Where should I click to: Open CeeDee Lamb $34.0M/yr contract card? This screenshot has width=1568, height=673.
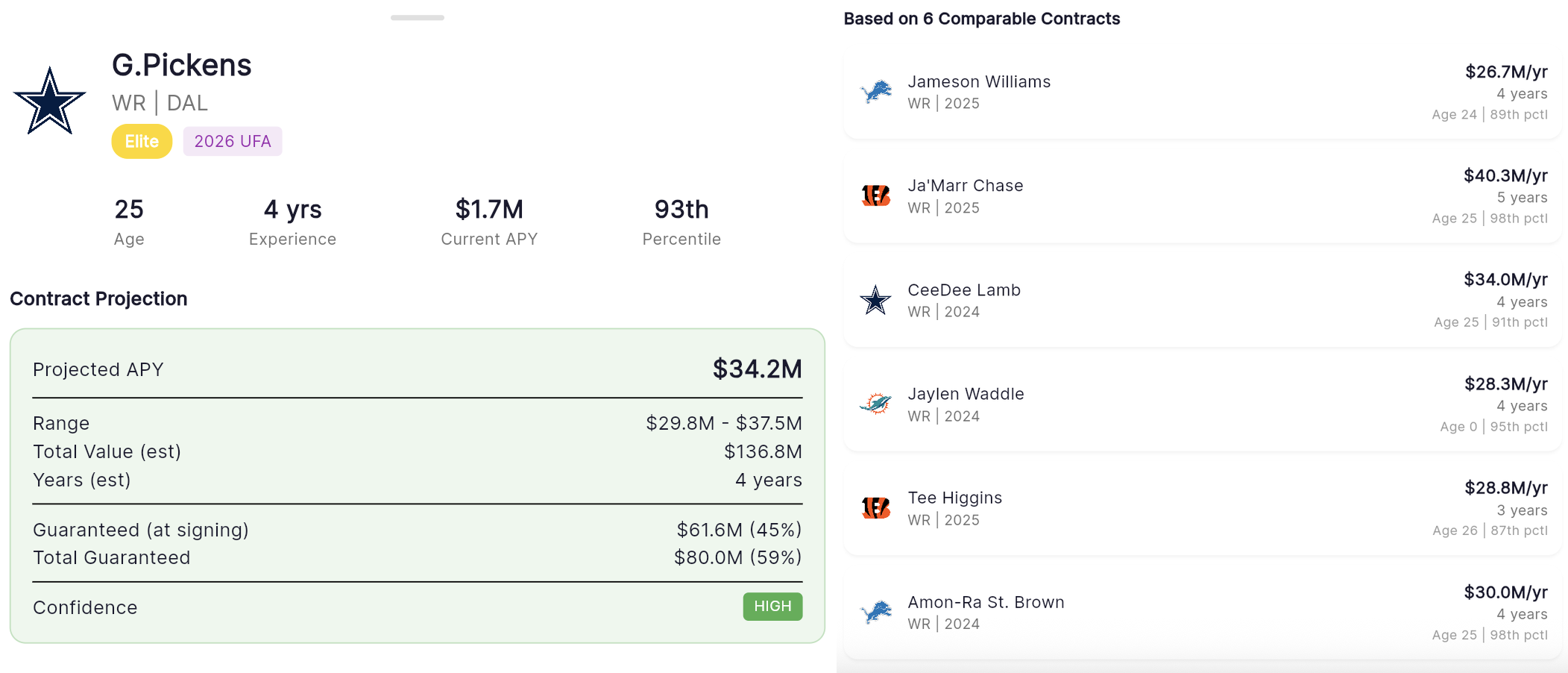point(1203,301)
